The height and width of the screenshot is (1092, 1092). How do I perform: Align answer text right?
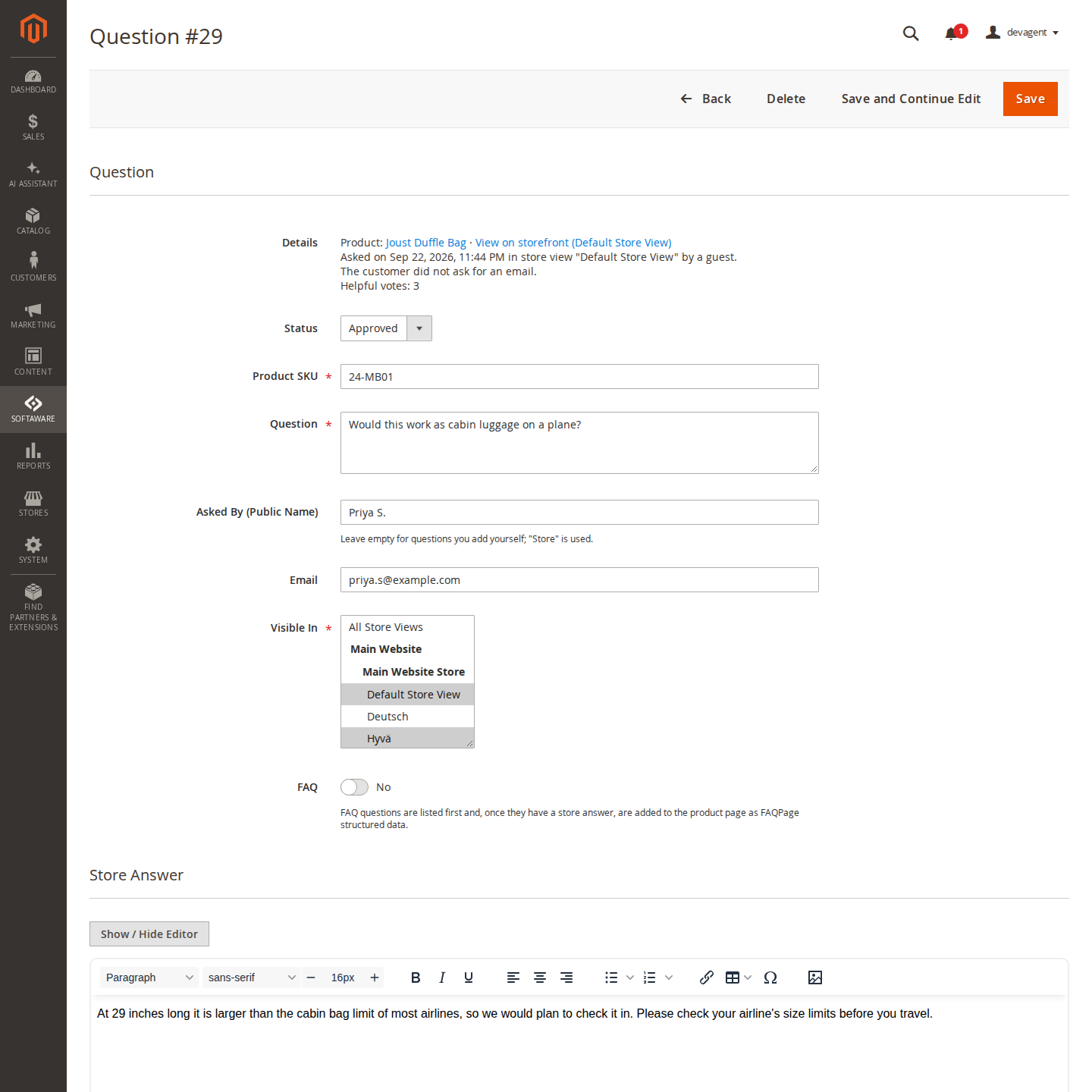(x=566, y=977)
